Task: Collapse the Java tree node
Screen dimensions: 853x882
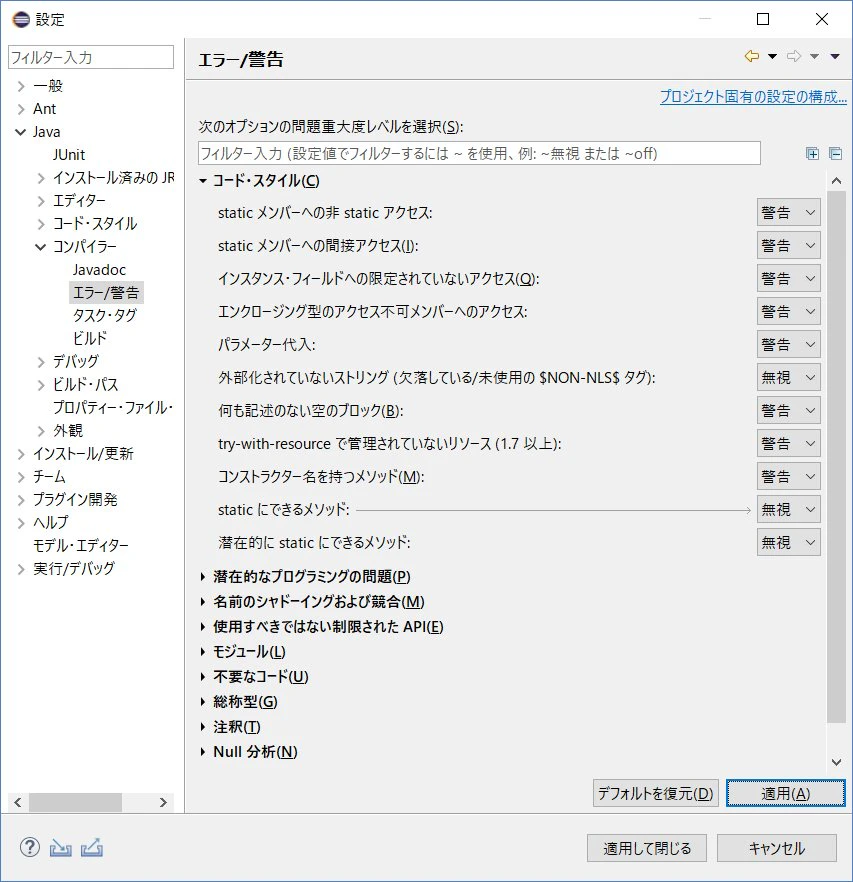Action: [x=21, y=132]
